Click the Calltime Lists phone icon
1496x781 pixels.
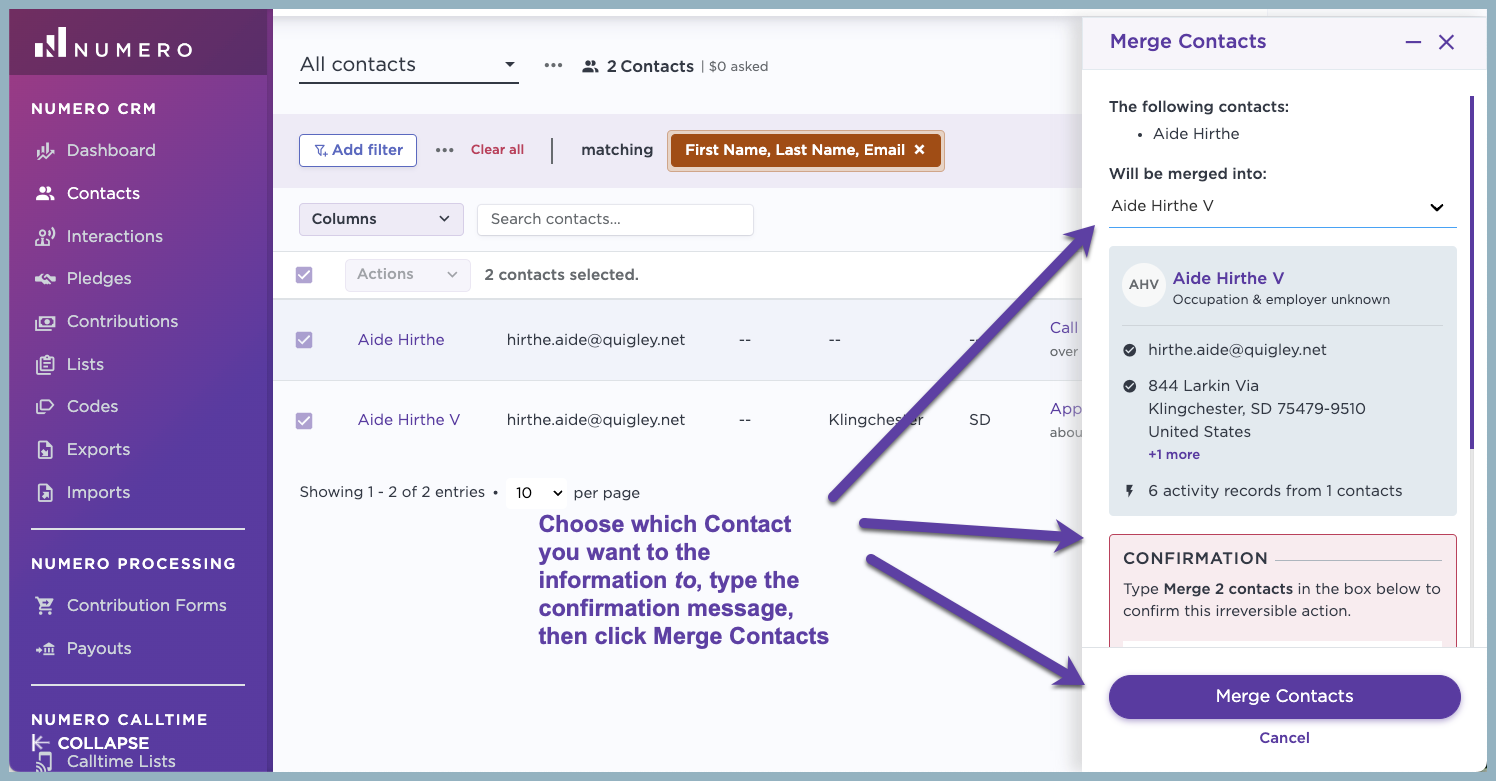tap(45, 762)
